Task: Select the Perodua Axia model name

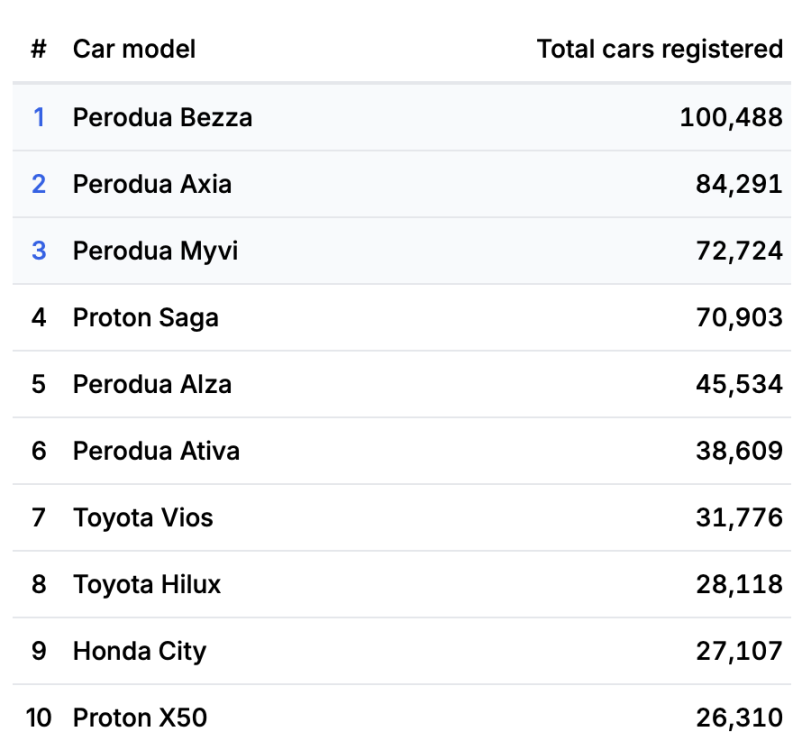Action: point(152,184)
